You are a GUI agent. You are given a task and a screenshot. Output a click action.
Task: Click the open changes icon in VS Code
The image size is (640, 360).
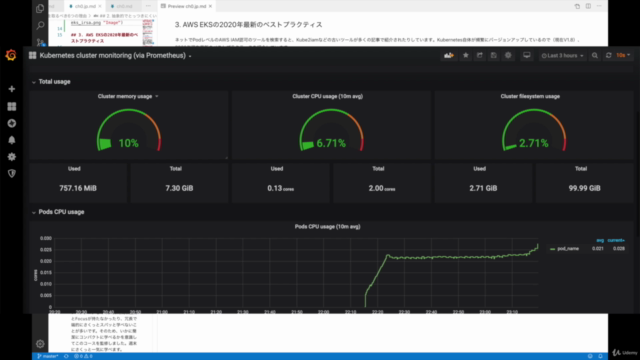pyautogui.click(x=577, y=6)
